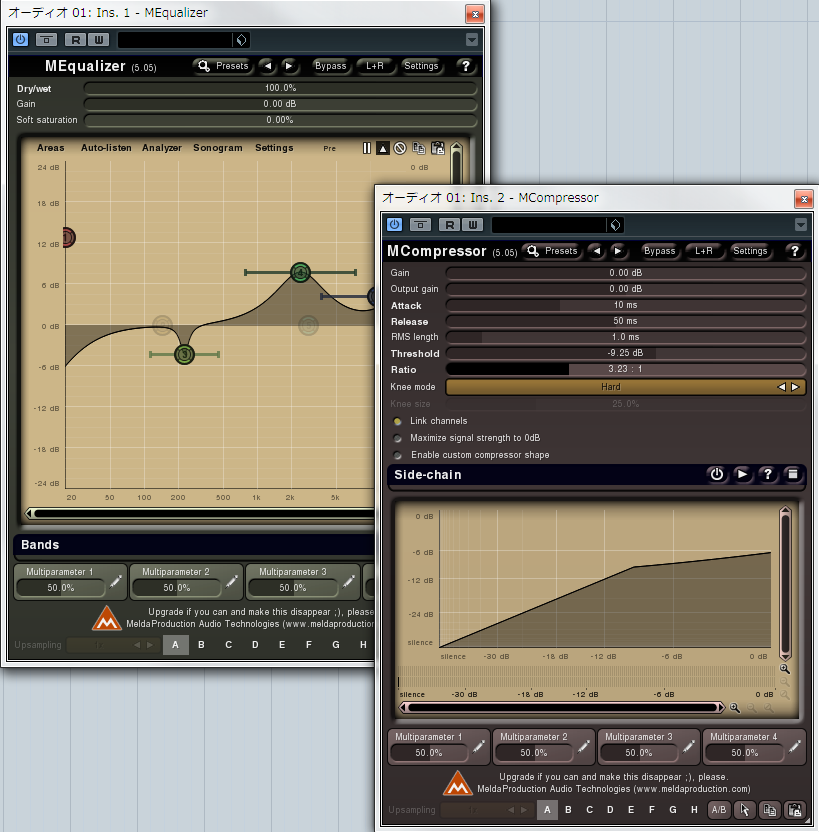819x832 pixels.
Task: Select next Knee mode arrow
Action: click(795, 387)
